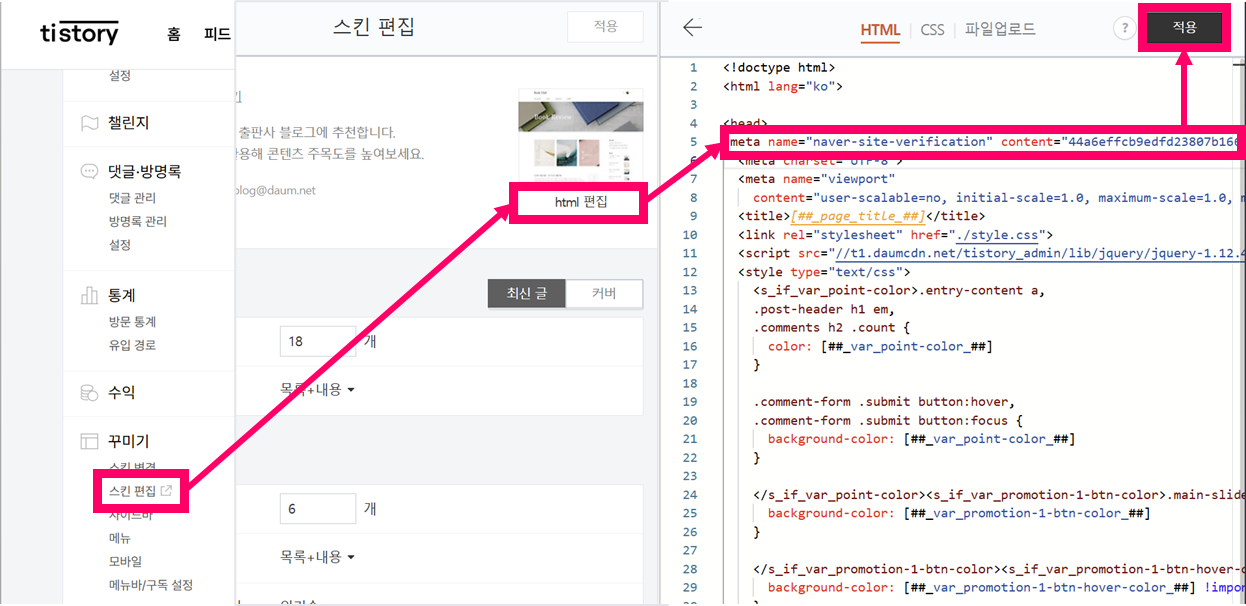1246x606 pixels.
Task: Open 스킨 편집 sidebar link
Action: [132, 491]
